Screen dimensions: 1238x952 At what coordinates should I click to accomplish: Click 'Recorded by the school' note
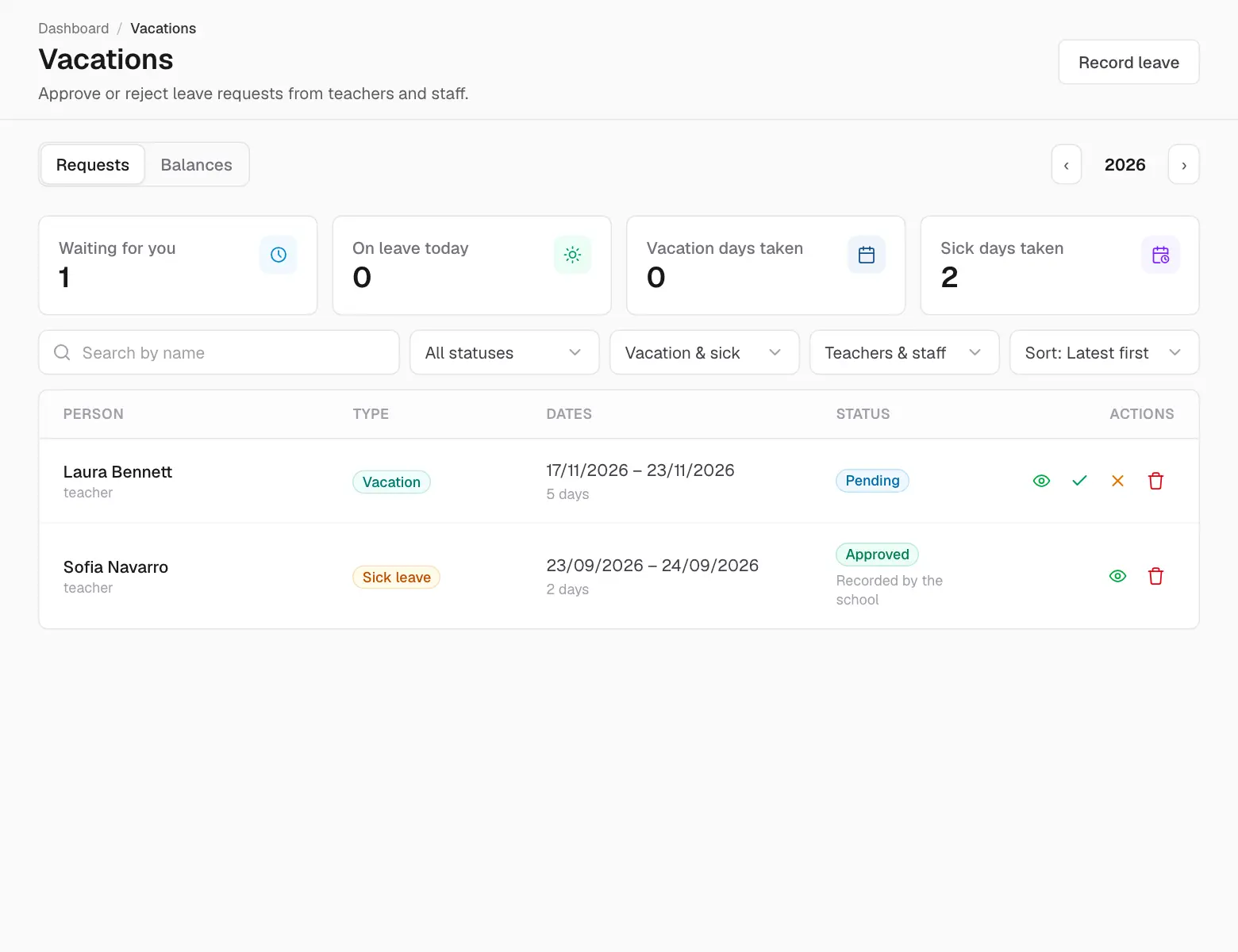coord(890,590)
